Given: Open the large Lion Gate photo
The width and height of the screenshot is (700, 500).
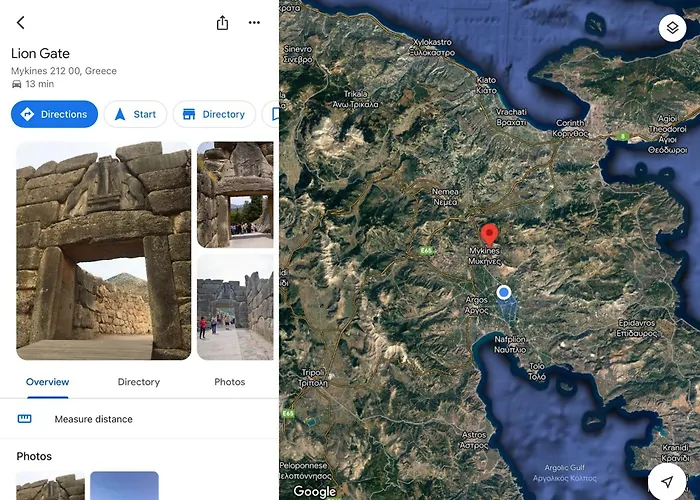Looking at the screenshot, I should (103, 250).
